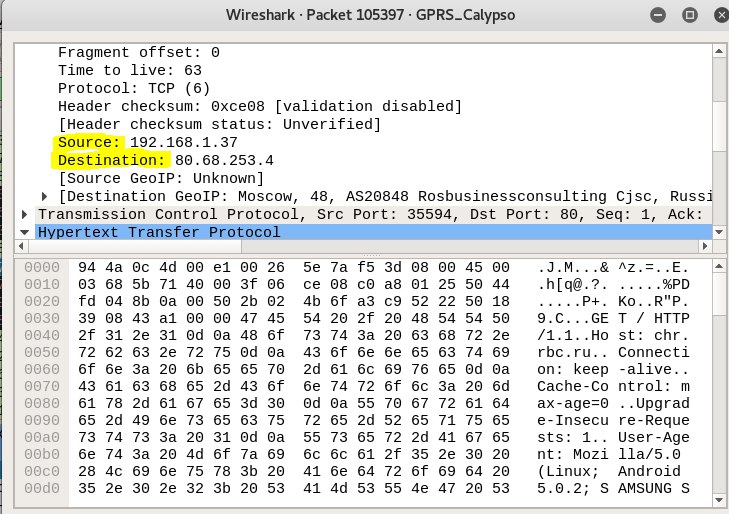Click ASCII text 'T / HTTP' in hex pane
Viewport: 729px width, 514px height.
pyautogui.click(x=653, y=318)
